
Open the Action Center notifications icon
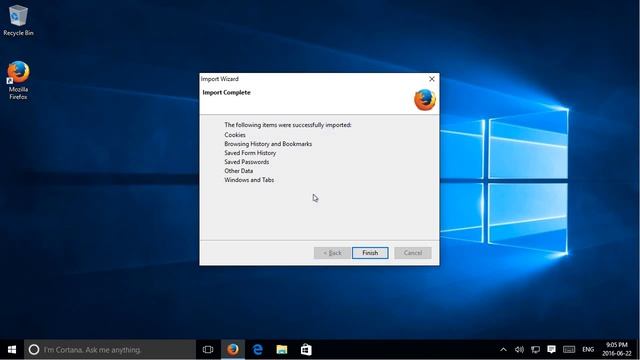(x=551, y=349)
